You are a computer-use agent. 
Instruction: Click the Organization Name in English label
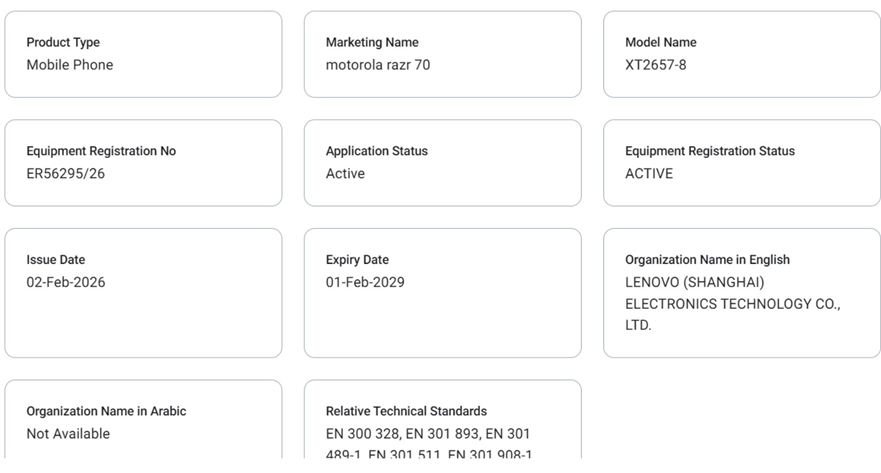pyautogui.click(x=707, y=260)
